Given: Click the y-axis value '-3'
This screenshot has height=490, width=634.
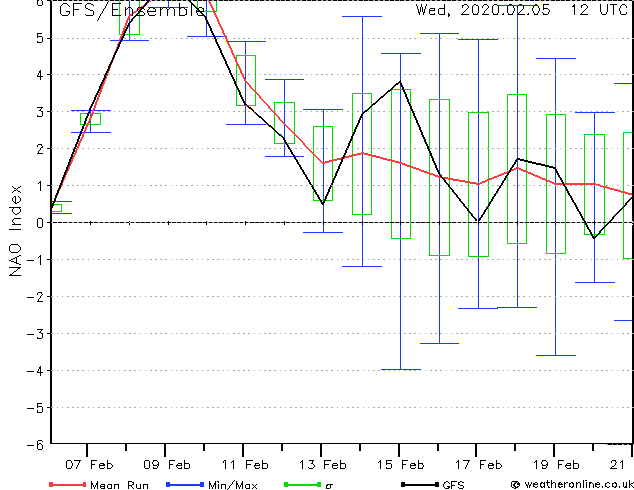Looking at the screenshot, I should (x=35, y=334).
